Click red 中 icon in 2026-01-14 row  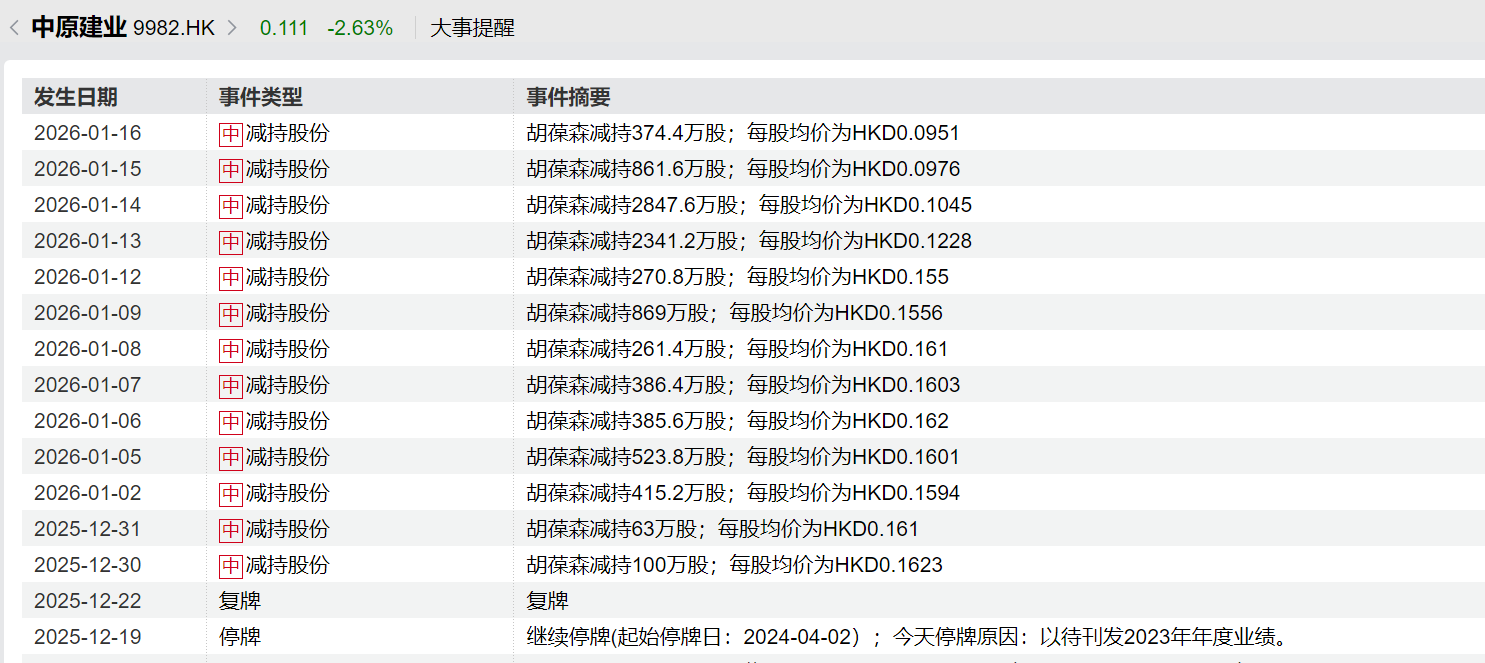pyautogui.click(x=231, y=205)
